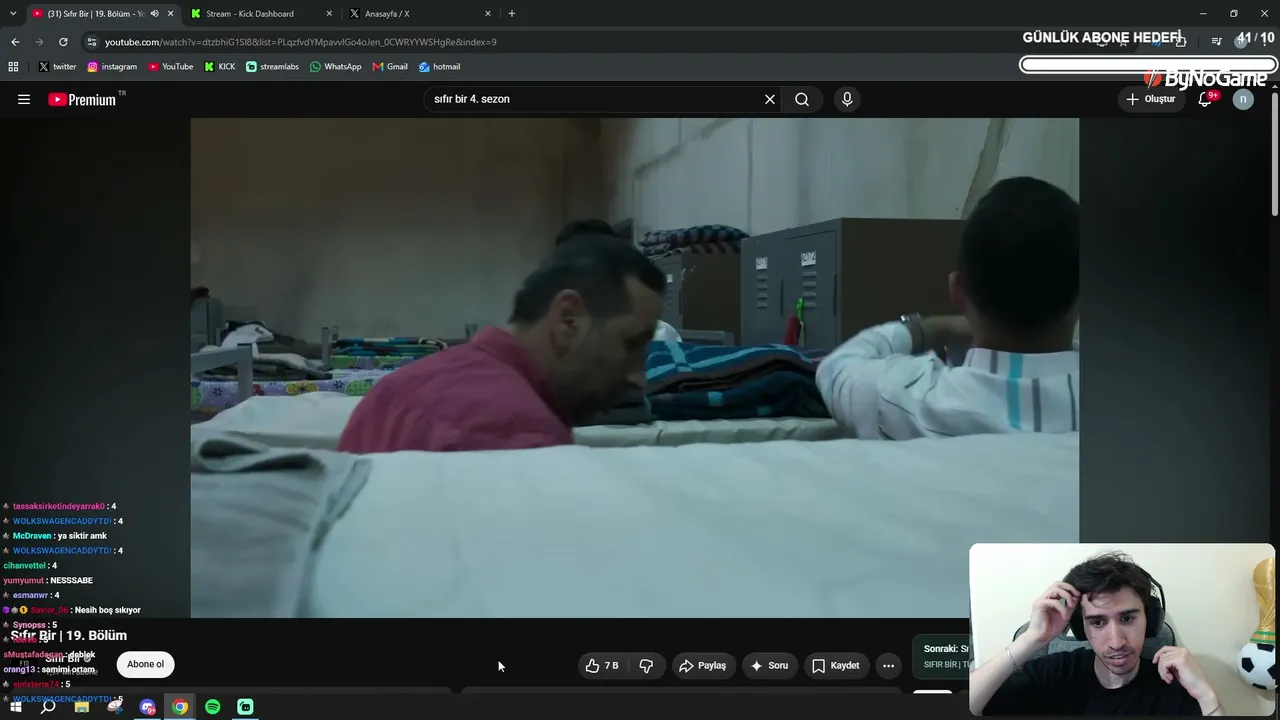Open the Chrome apps grid shortcut
Screen dimensions: 1280x720
pyautogui.click(x=13, y=67)
